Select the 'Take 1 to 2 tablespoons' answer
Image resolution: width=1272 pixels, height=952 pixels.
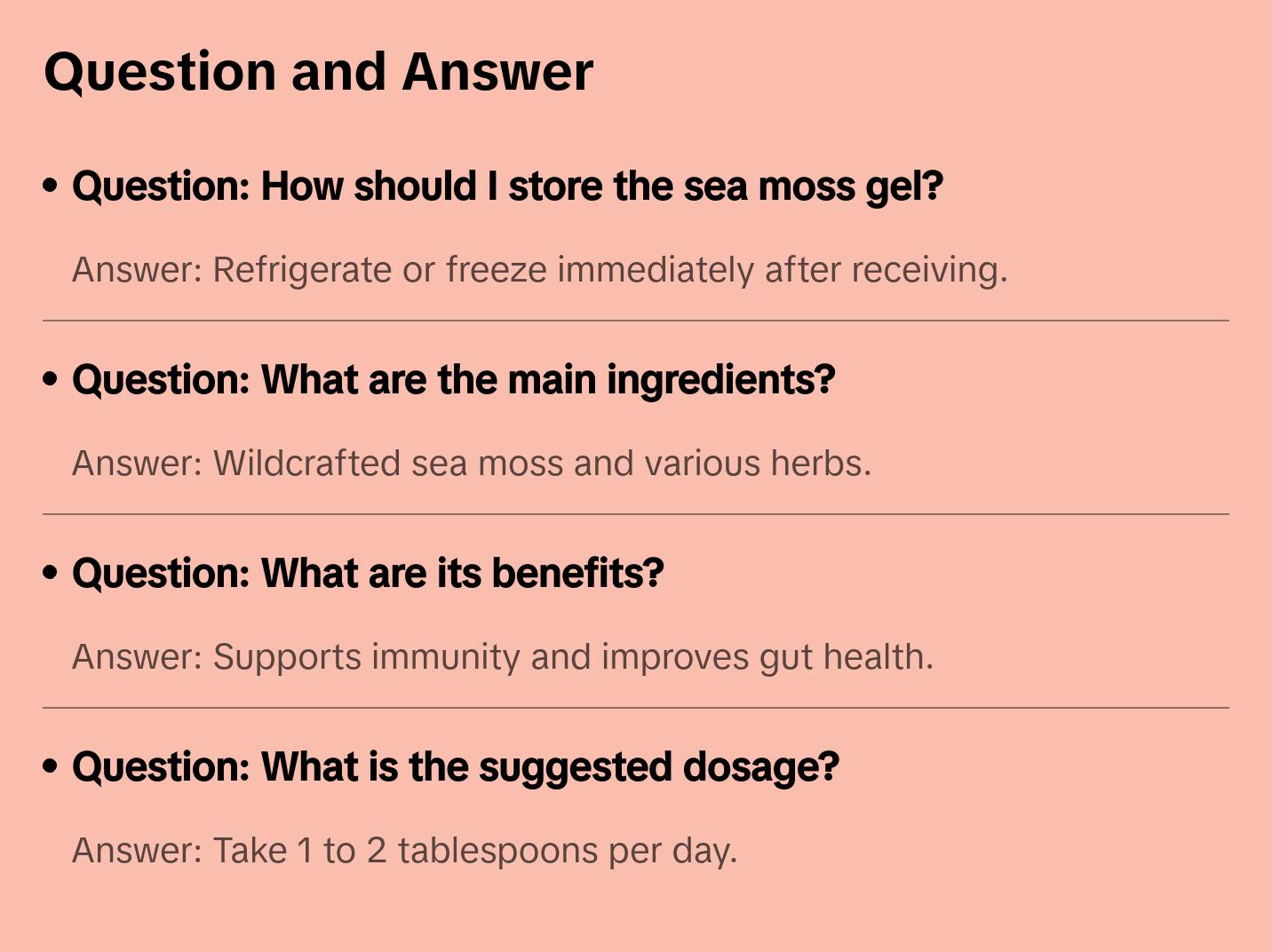(404, 851)
